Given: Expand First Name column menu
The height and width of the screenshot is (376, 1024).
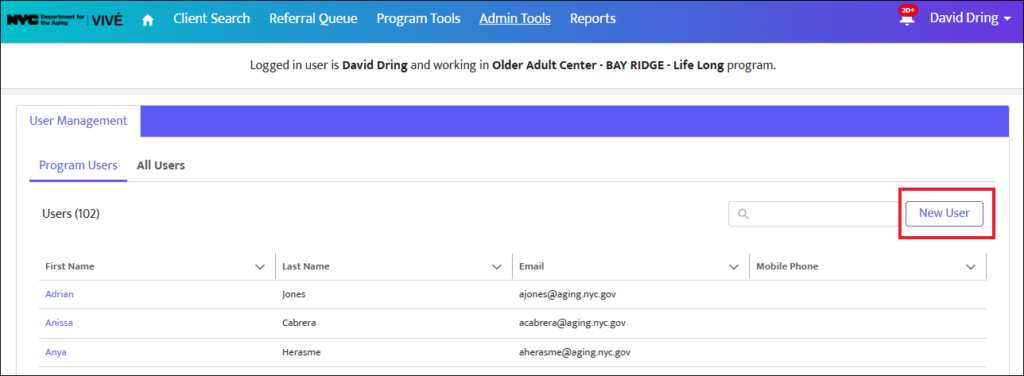Looking at the screenshot, I should (260, 267).
